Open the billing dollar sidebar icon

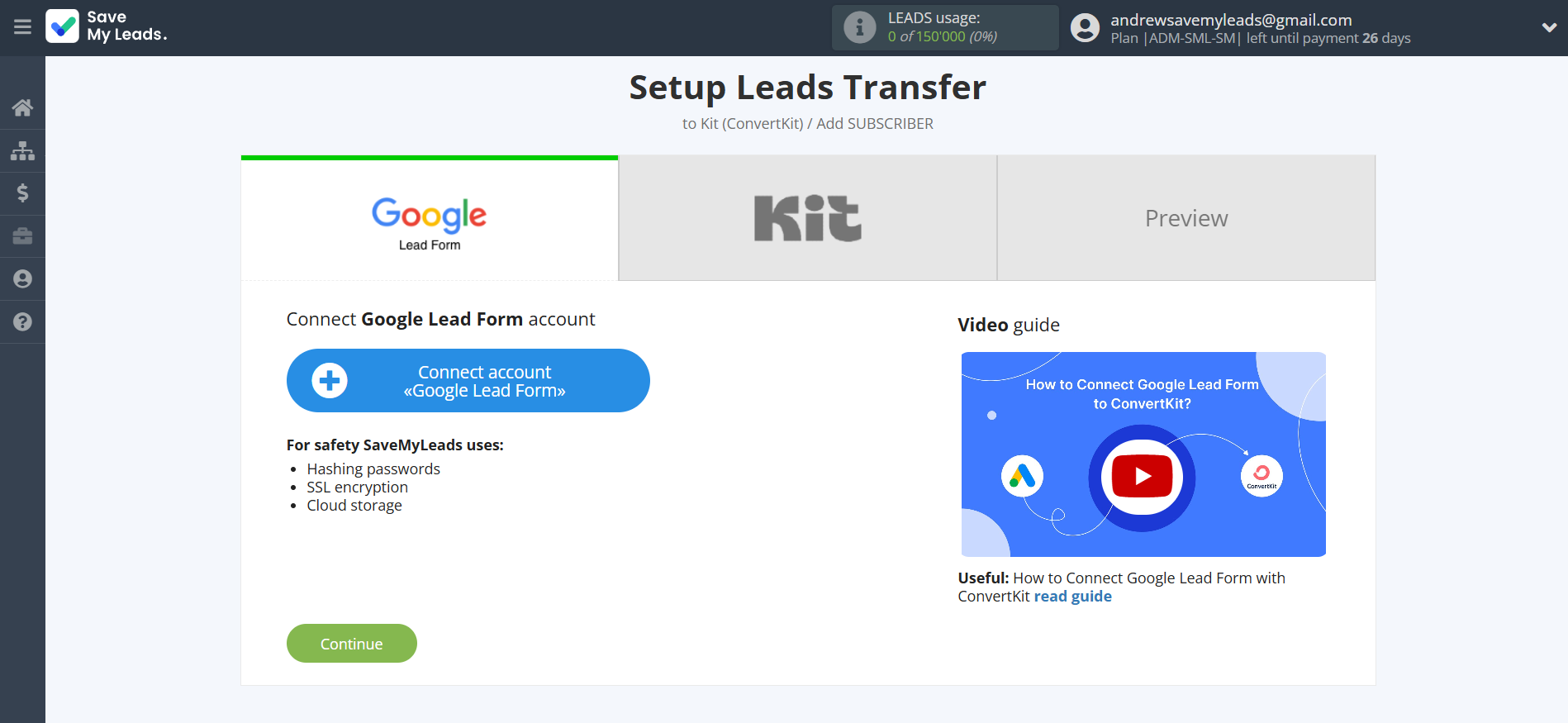(22, 193)
